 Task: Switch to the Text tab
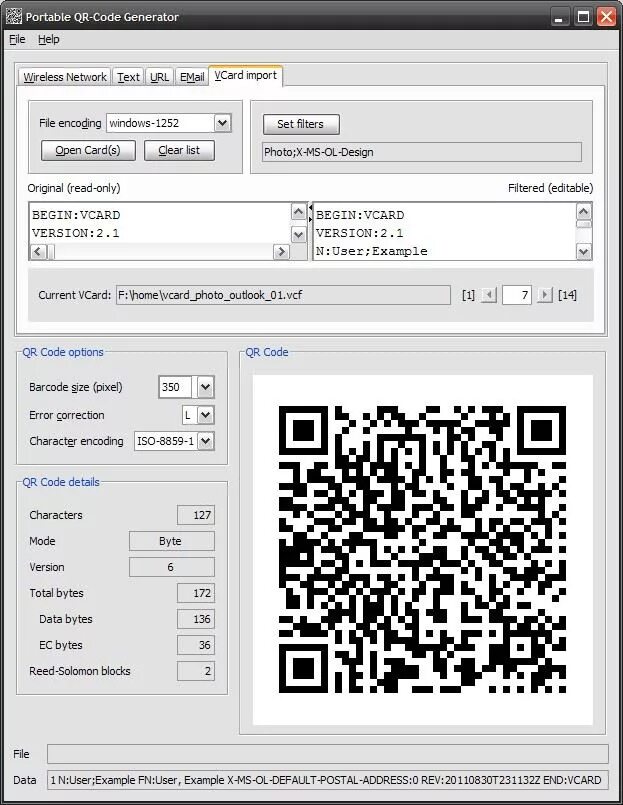[128, 77]
